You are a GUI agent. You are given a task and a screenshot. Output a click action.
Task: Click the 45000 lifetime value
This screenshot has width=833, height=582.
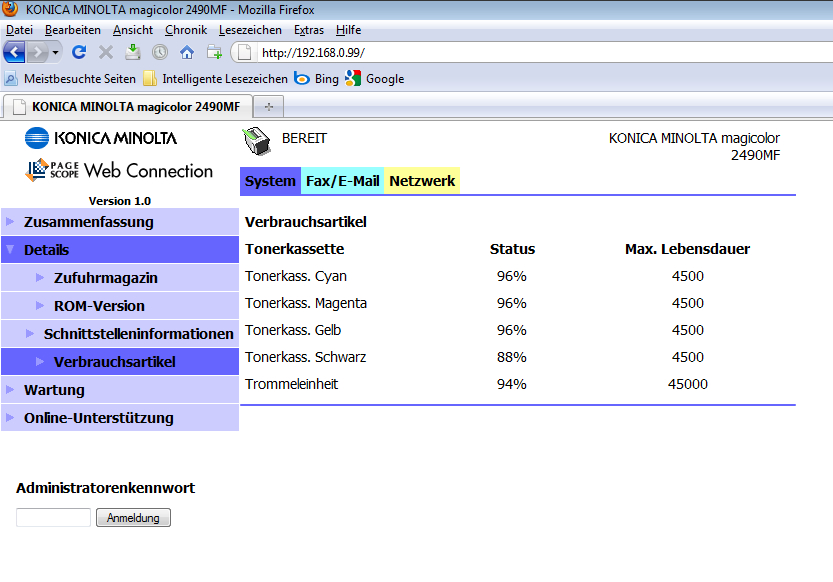[x=687, y=384]
